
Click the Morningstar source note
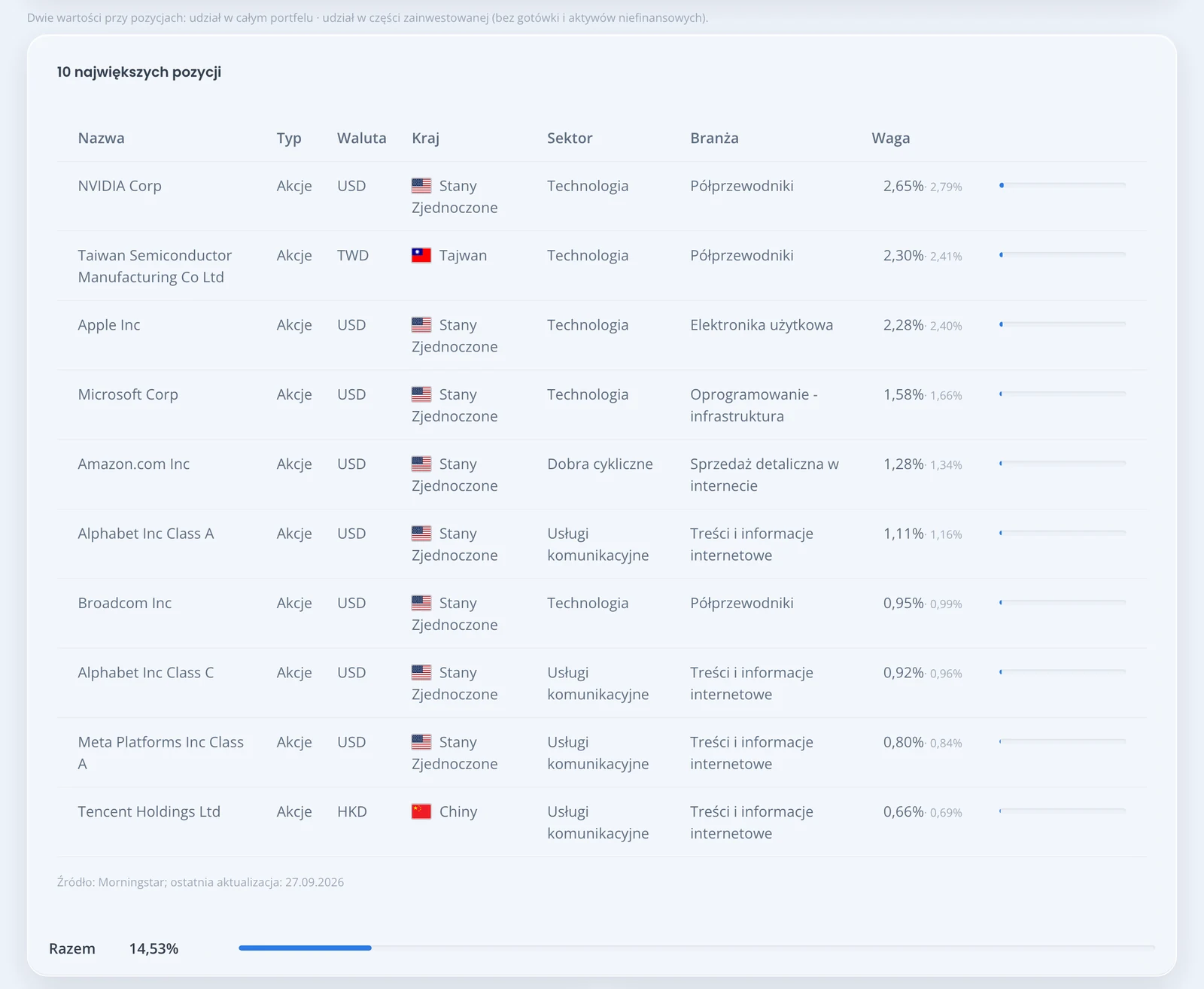pos(200,882)
